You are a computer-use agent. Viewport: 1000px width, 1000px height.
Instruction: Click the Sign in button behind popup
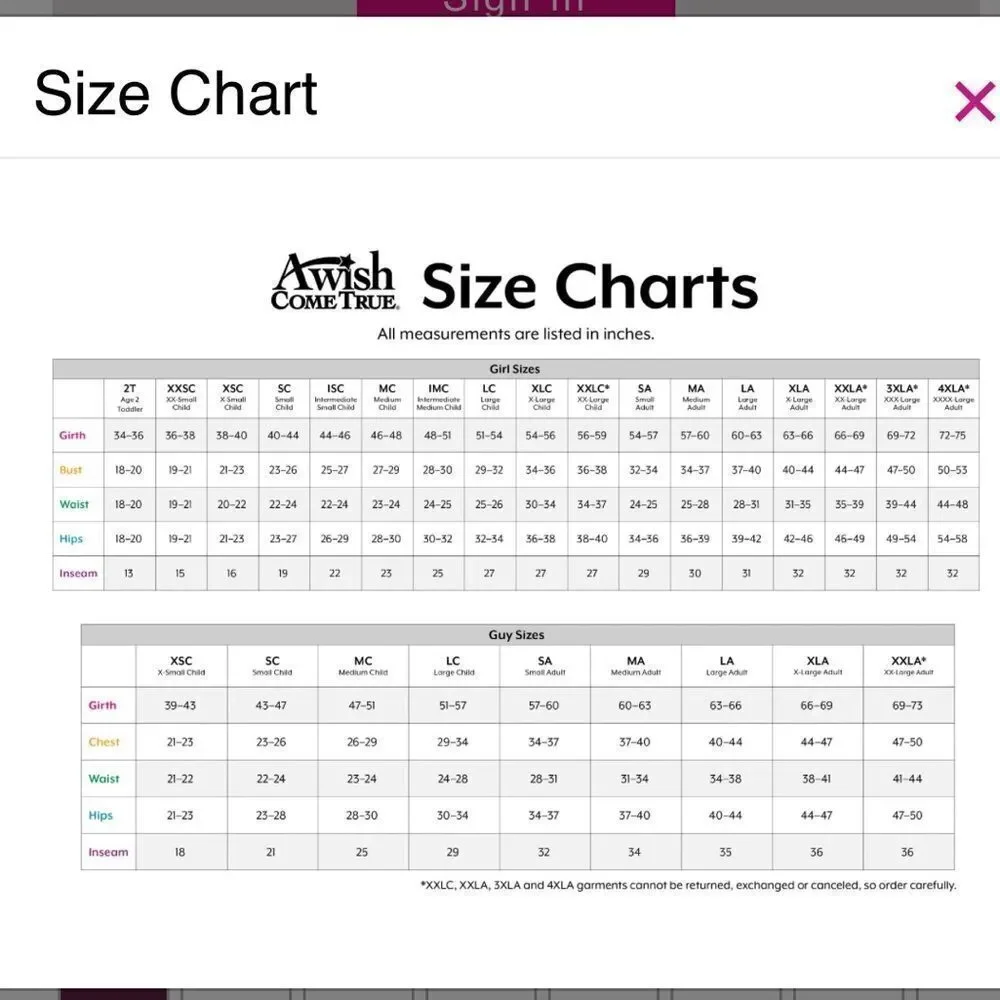coord(515,8)
